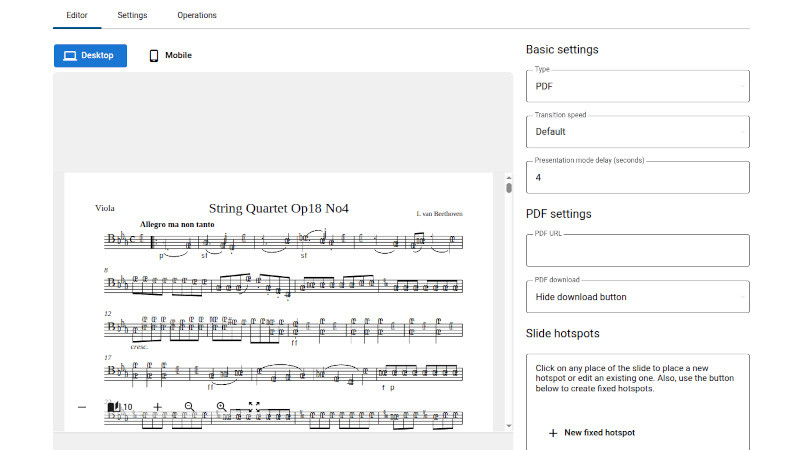Open the Settings tab

click(x=132, y=15)
